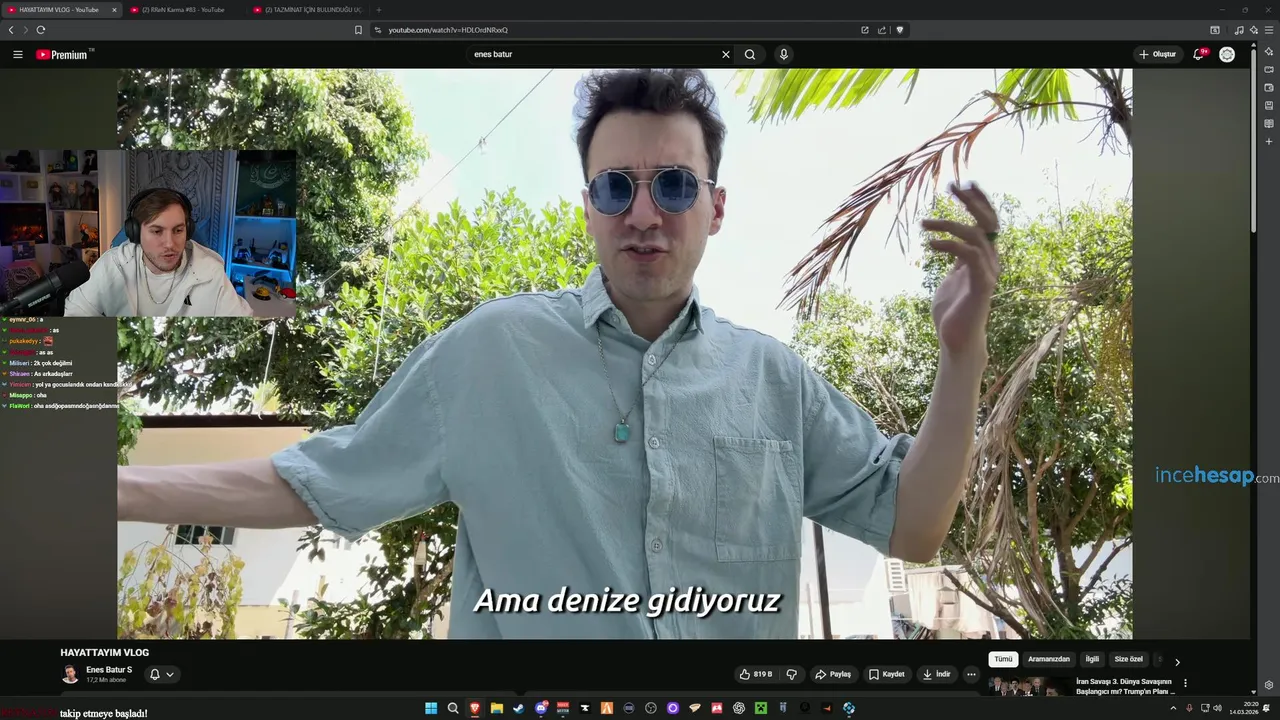Screen dimensions: 1280x720
Task: Open Windows taskbar search
Action: point(453,708)
